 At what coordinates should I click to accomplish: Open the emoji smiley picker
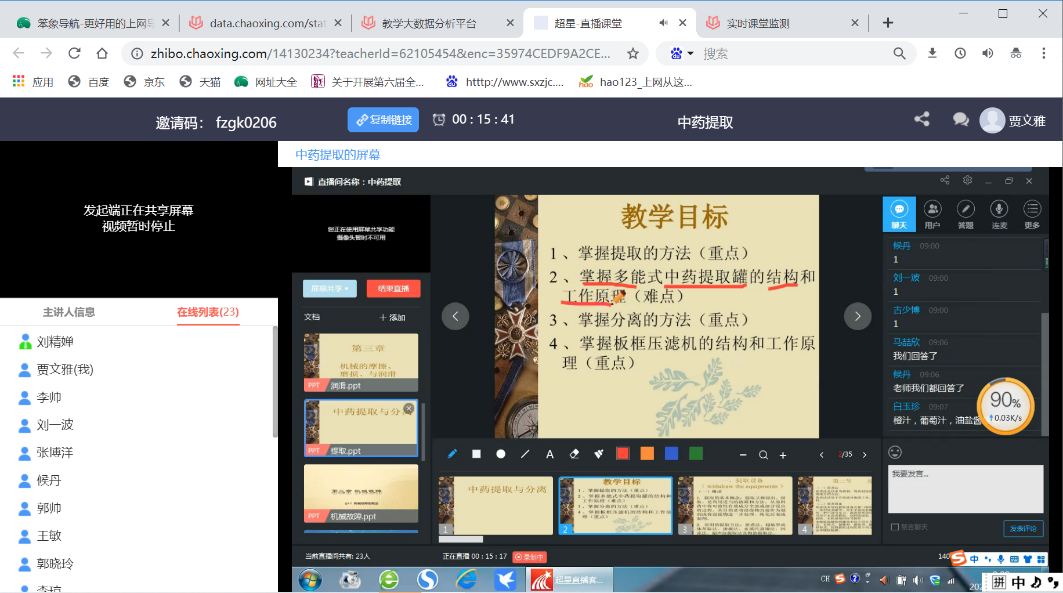[x=895, y=452]
